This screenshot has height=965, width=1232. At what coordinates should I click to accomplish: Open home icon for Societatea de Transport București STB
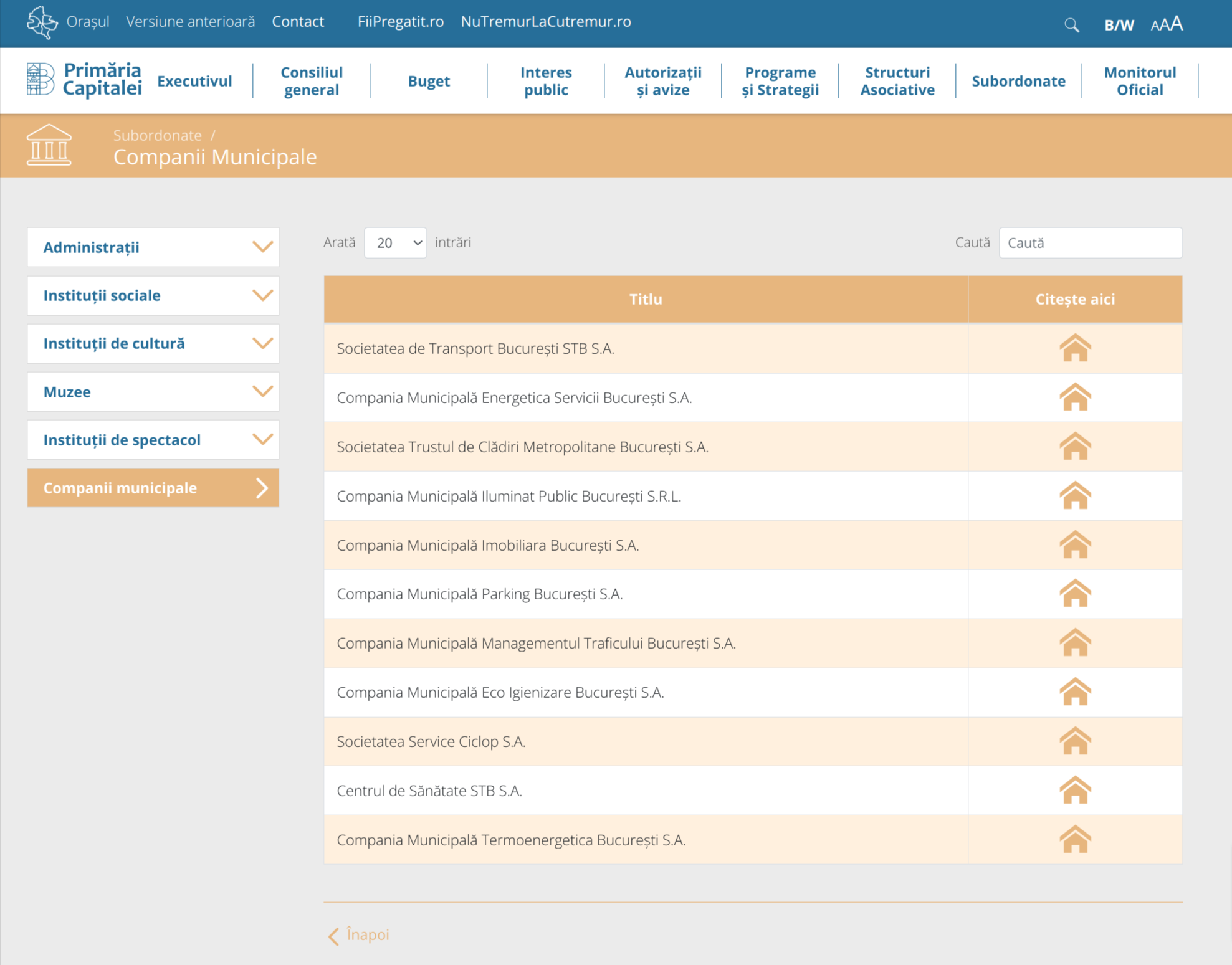point(1074,348)
